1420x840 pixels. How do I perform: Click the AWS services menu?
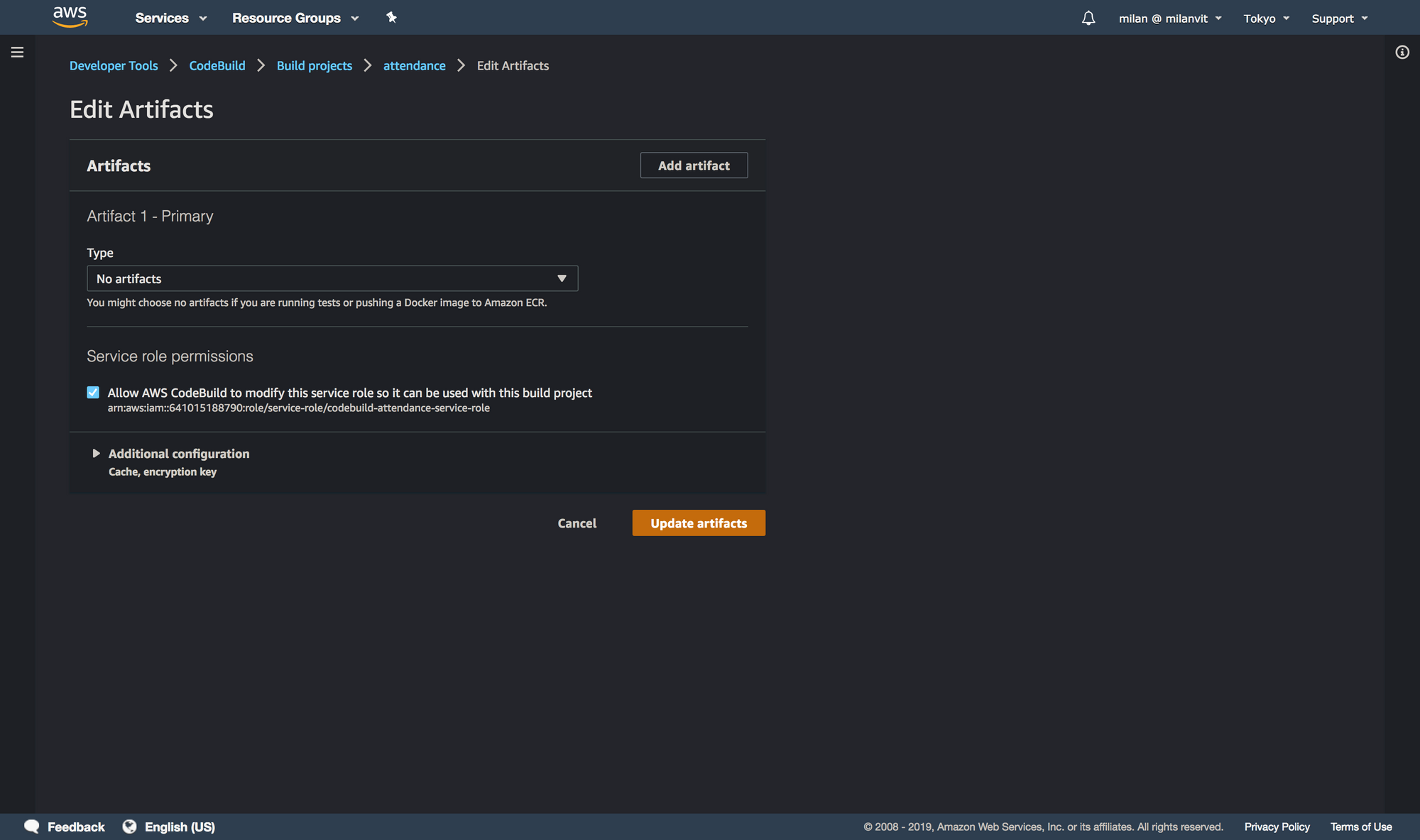170,18
